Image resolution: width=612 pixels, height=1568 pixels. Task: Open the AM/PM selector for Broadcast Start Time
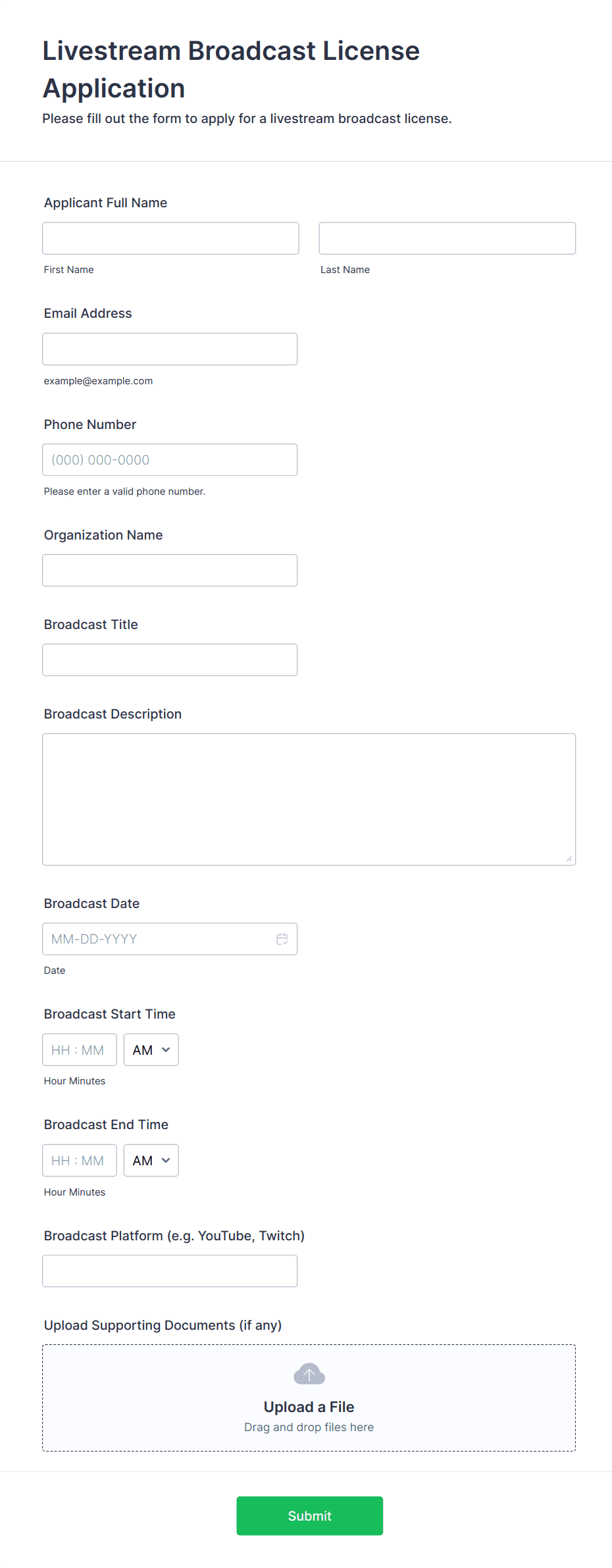click(x=151, y=1050)
